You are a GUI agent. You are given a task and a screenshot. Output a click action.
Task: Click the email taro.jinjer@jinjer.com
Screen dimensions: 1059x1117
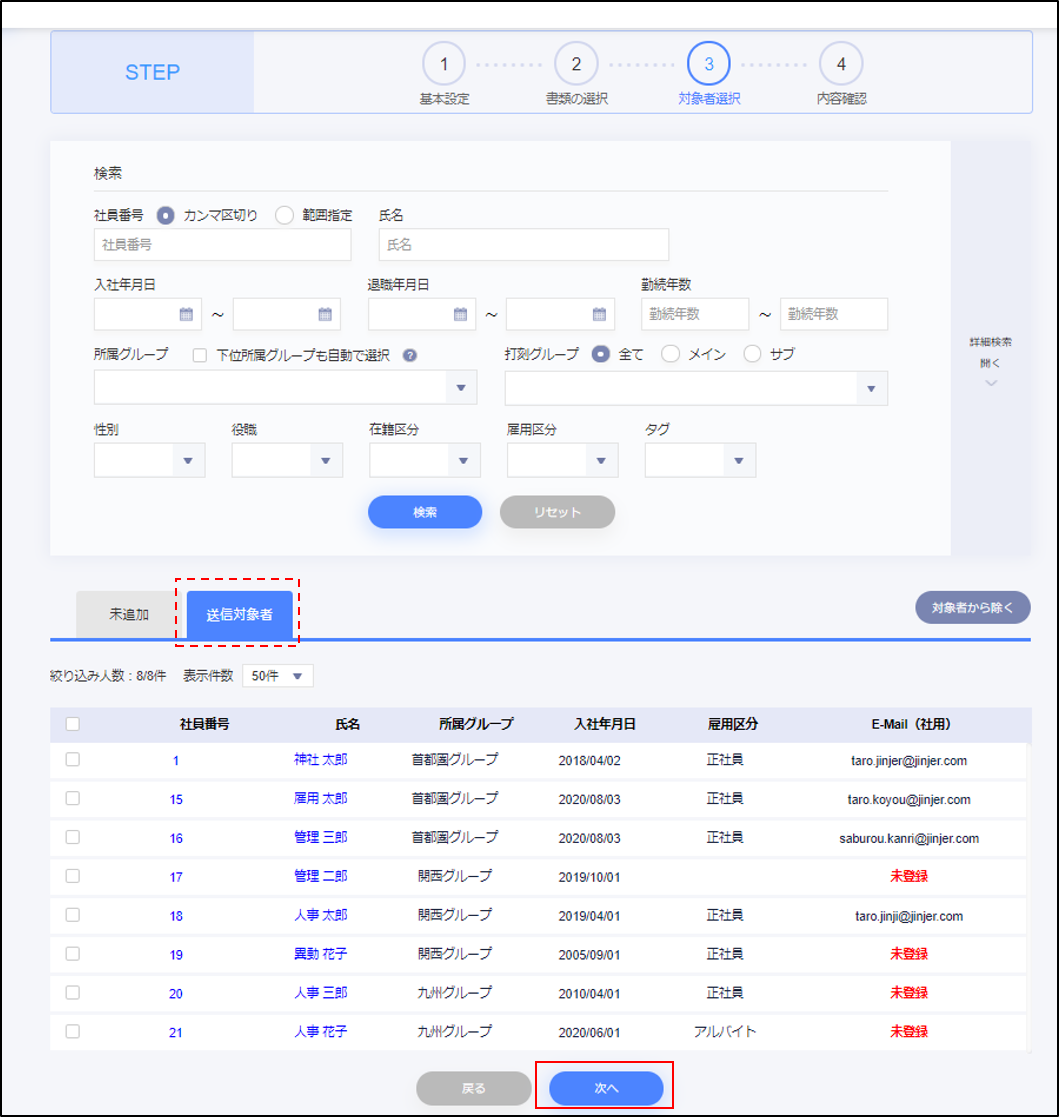click(909, 761)
